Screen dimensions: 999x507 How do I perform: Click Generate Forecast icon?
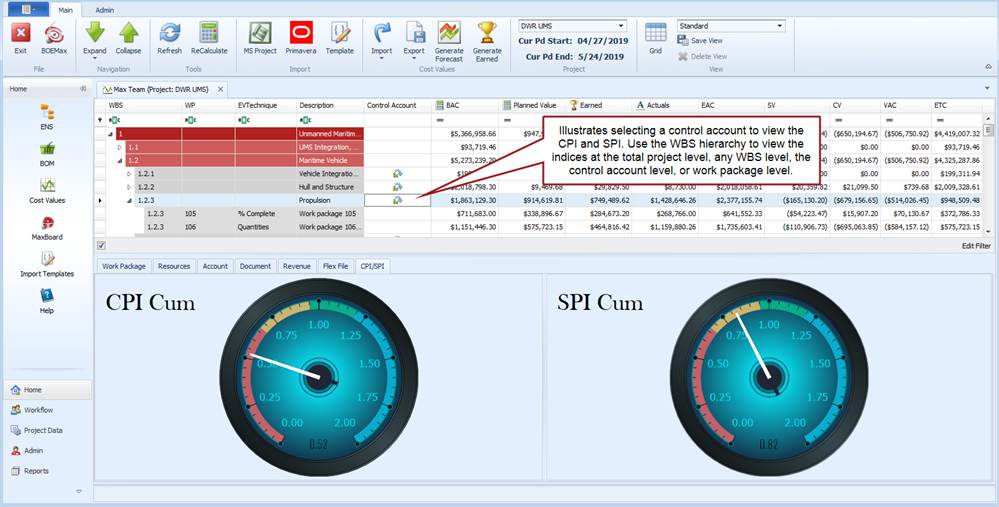449,32
